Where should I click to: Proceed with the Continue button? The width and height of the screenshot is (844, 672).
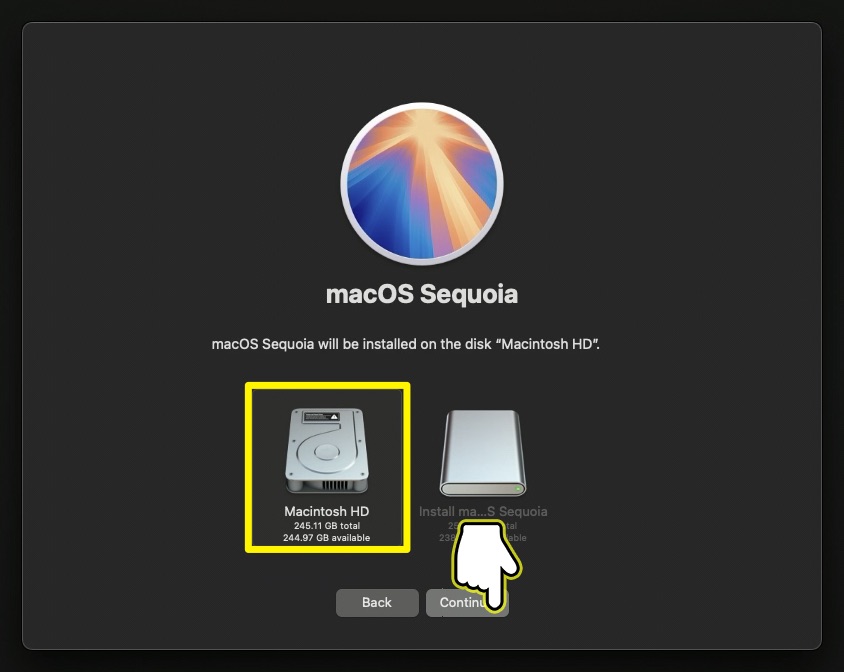[467, 603]
